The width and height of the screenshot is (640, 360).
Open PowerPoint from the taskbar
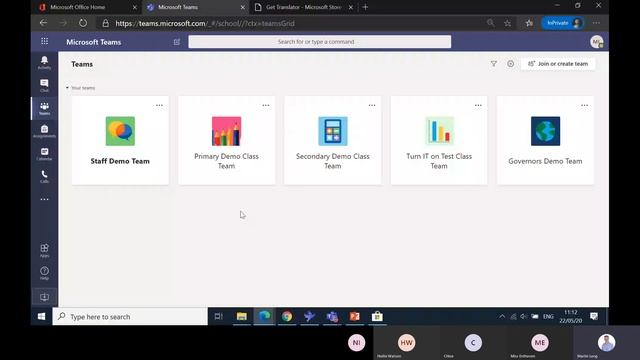tap(355, 316)
